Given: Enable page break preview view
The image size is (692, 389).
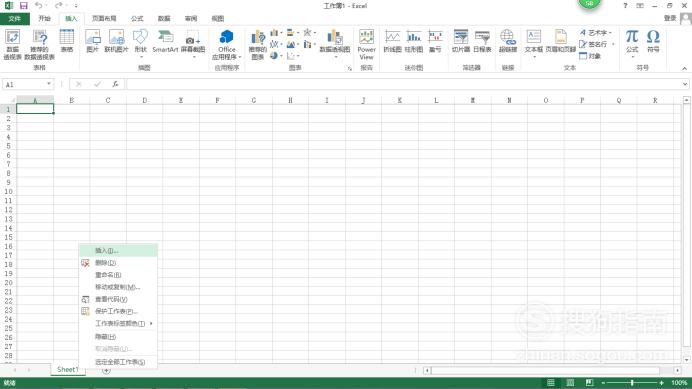Looking at the screenshot, I should click(590, 382).
